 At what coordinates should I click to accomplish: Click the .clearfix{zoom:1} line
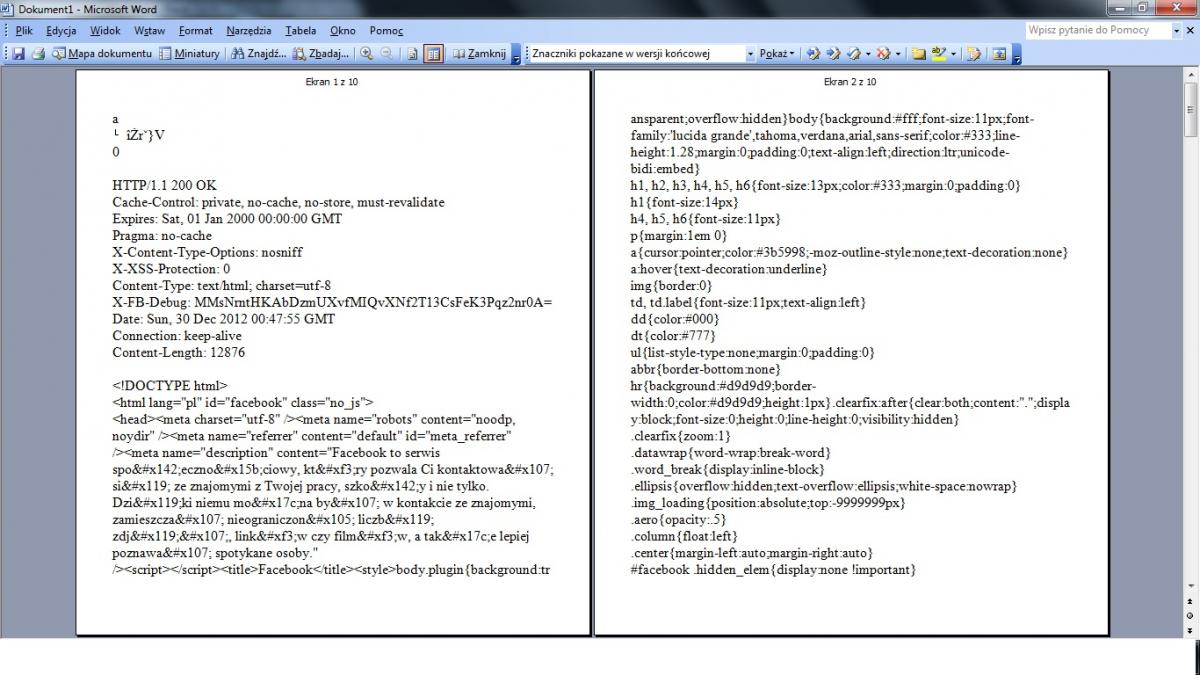point(680,436)
